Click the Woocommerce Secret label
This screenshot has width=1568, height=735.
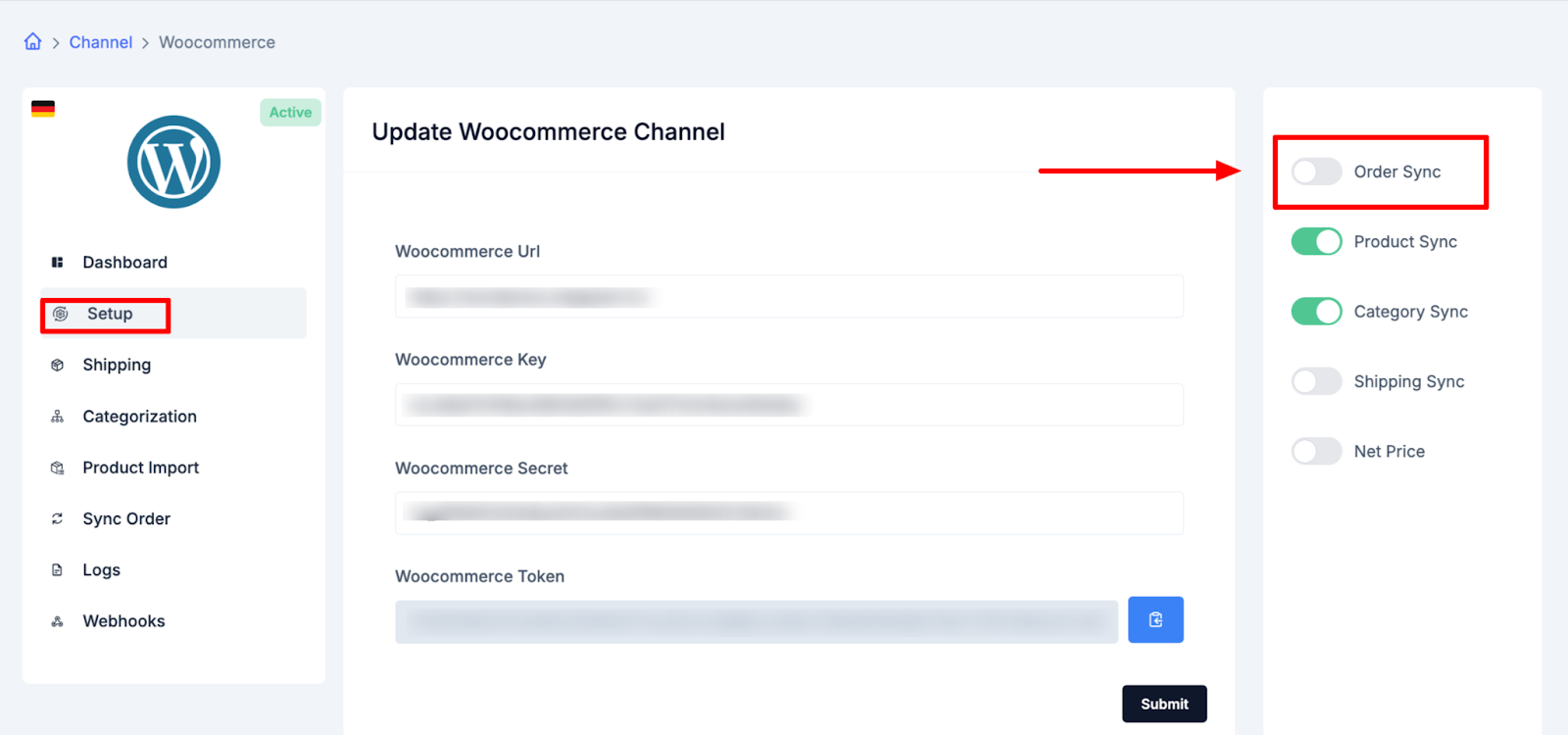(481, 468)
